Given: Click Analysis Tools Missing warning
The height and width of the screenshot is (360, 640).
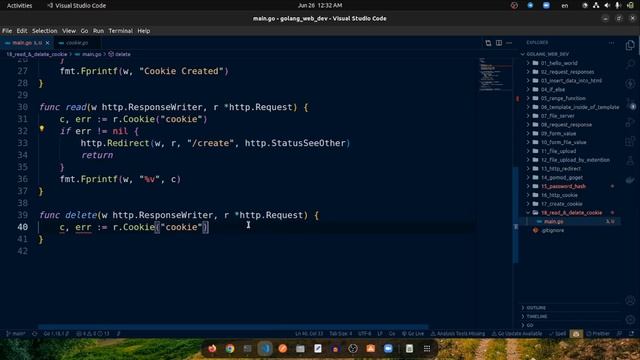Looking at the screenshot, I should [458, 333].
